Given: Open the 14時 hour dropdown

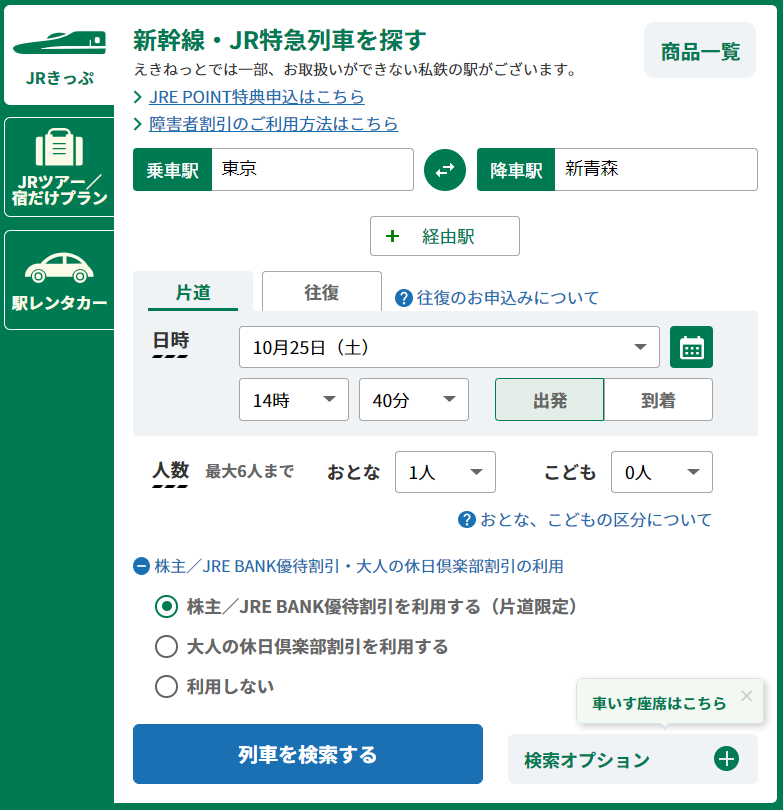Looking at the screenshot, I should coord(293,400).
